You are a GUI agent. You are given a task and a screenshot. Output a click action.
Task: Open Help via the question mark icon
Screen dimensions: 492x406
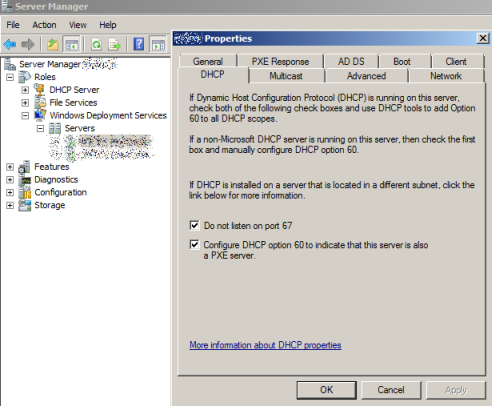coord(139,44)
